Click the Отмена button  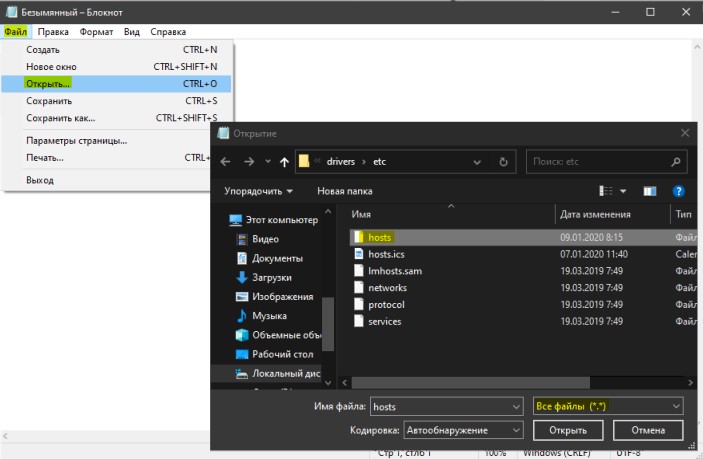[648, 430]
